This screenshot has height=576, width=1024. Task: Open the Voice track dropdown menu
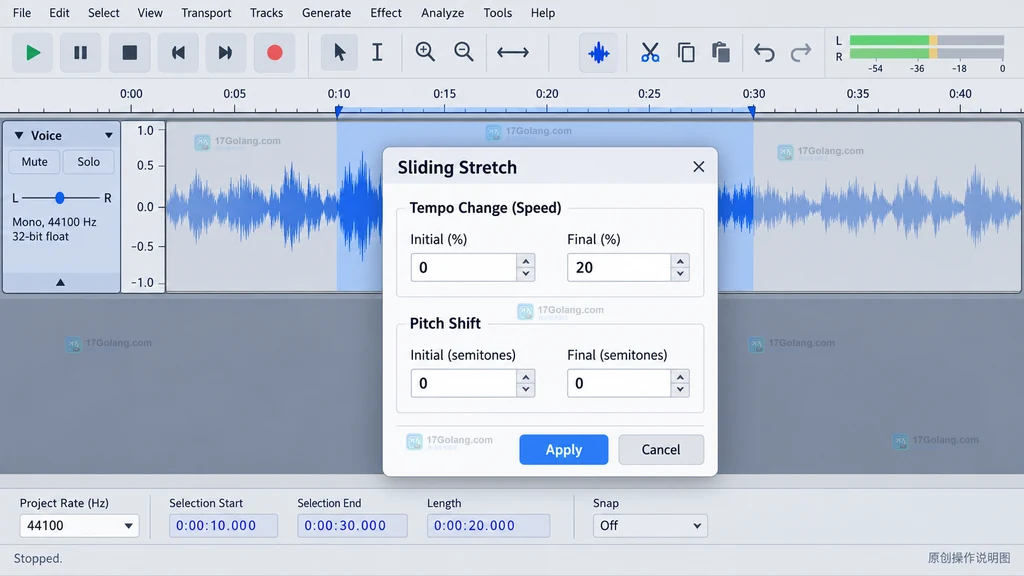coord(108,136)
